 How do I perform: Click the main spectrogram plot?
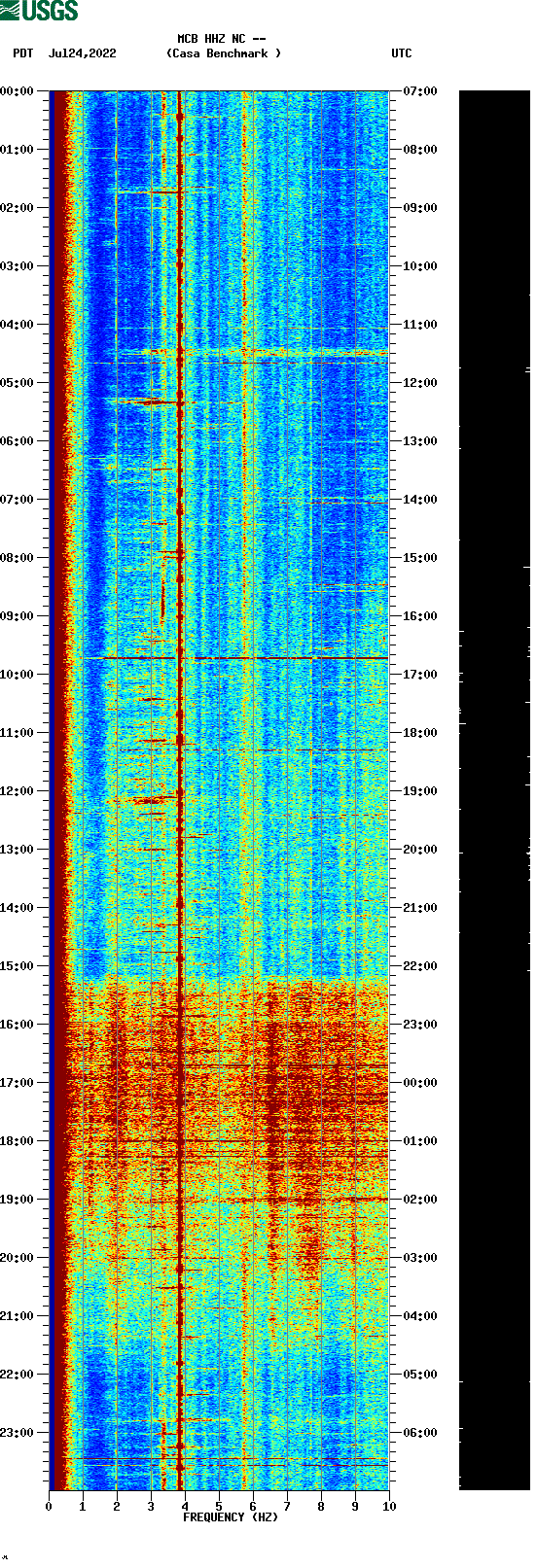(219, 790)
